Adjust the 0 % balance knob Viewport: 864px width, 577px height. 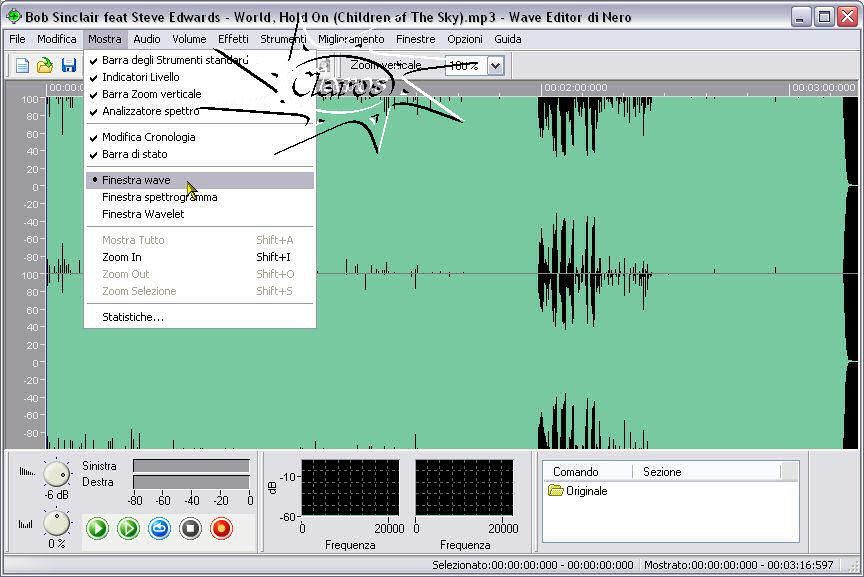(x=56, y=523)
